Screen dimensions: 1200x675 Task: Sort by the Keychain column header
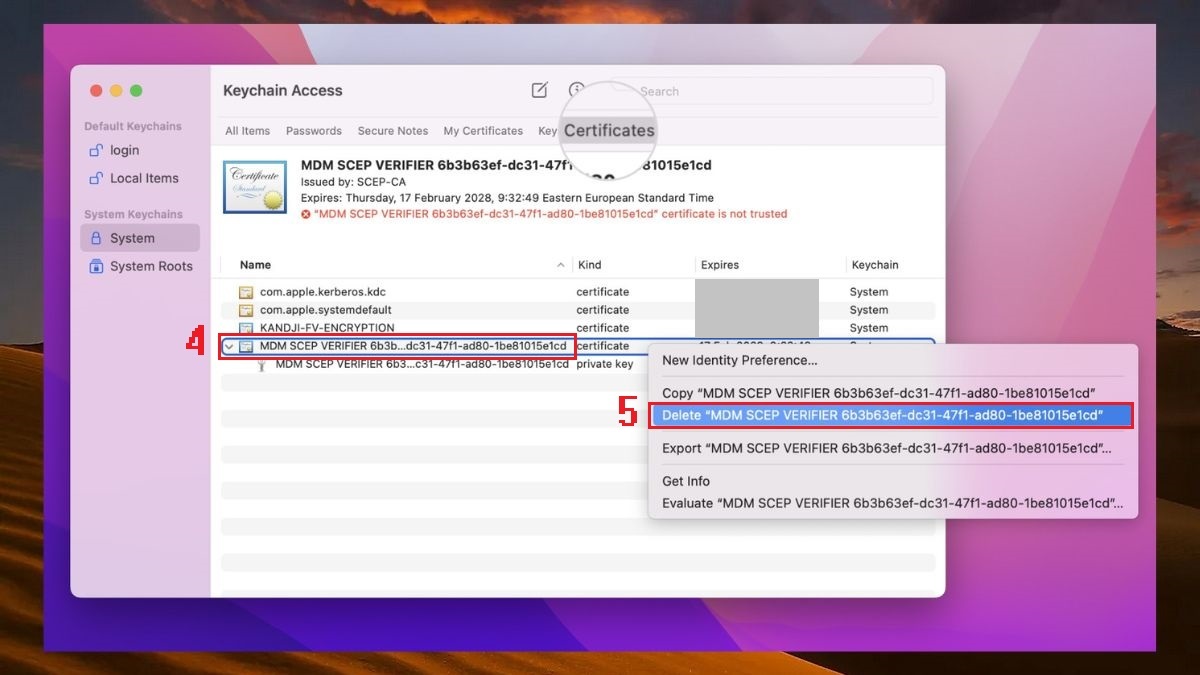tap(874, 265)
